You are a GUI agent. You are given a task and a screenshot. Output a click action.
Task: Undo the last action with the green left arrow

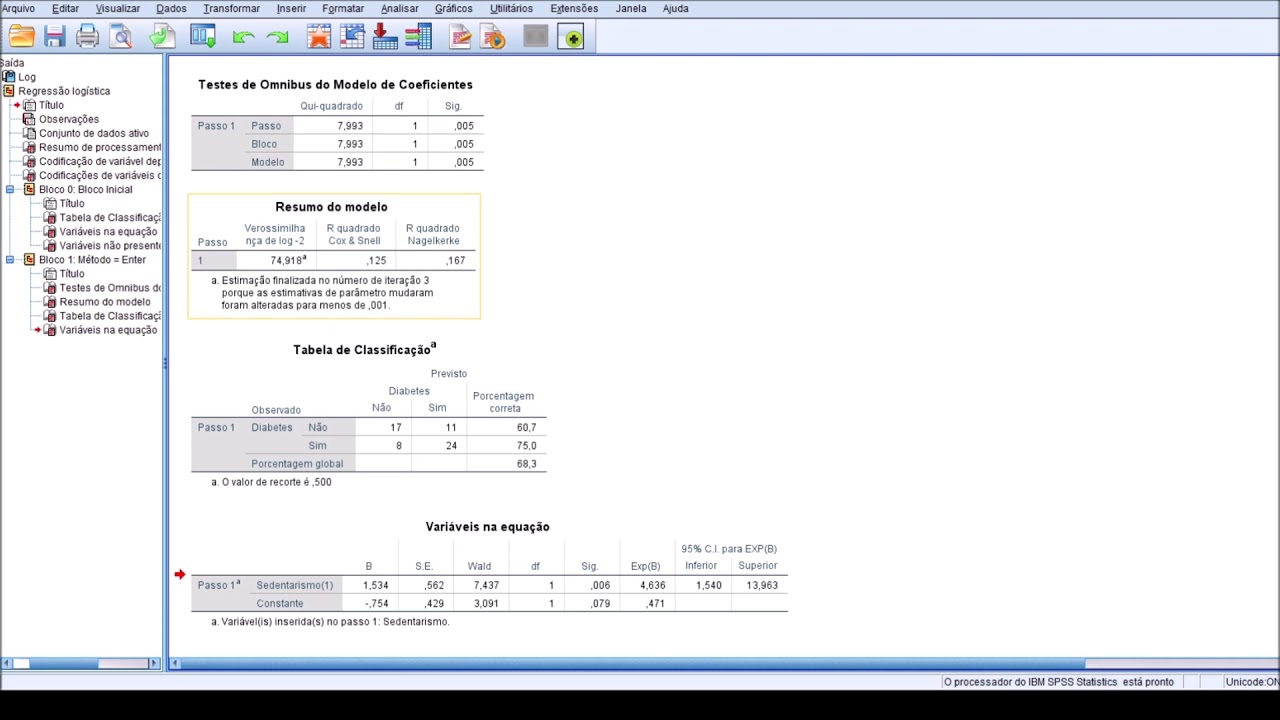[x=243, y=38]
